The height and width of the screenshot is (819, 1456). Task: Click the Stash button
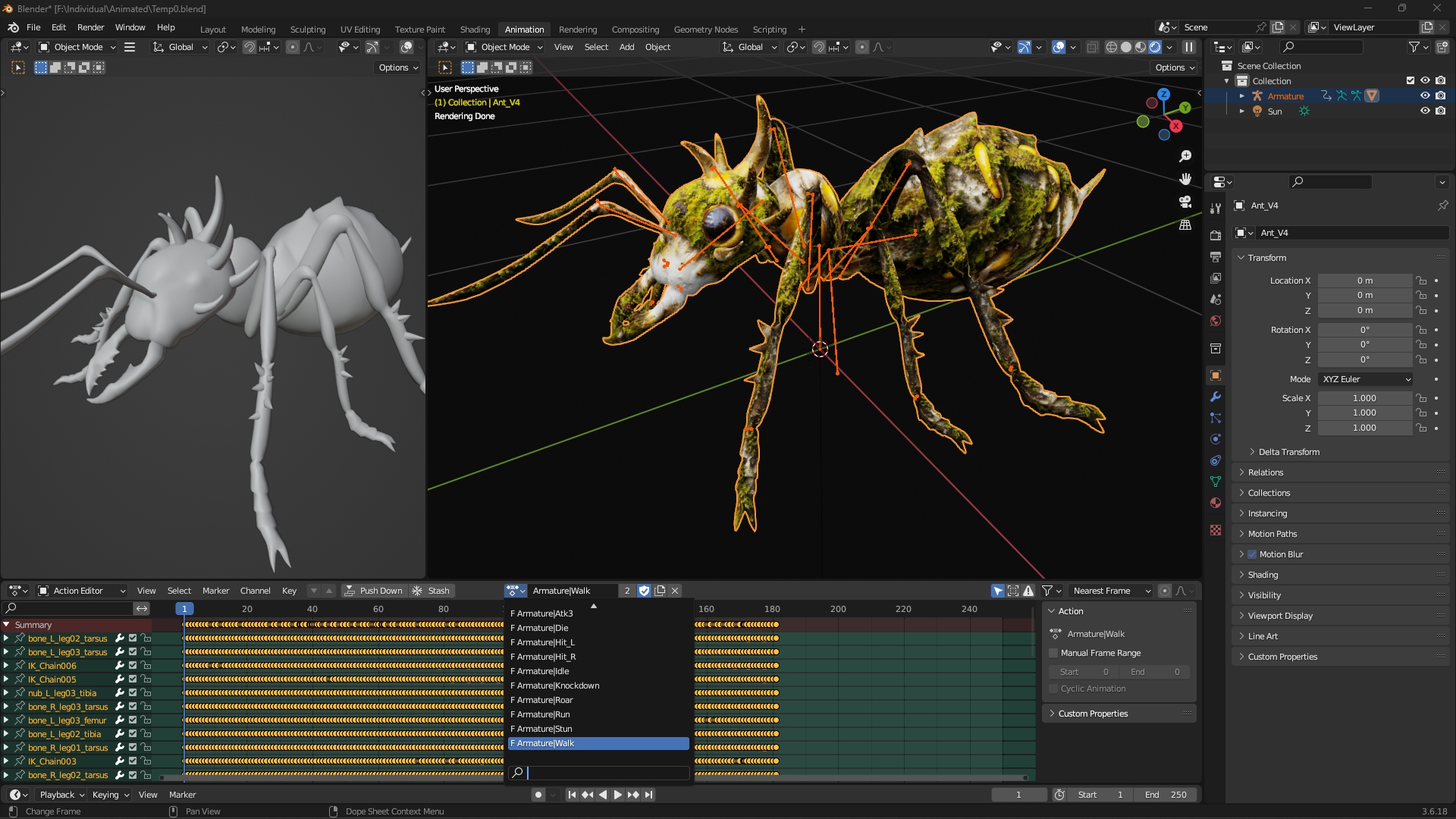click(x=431, y=591)
